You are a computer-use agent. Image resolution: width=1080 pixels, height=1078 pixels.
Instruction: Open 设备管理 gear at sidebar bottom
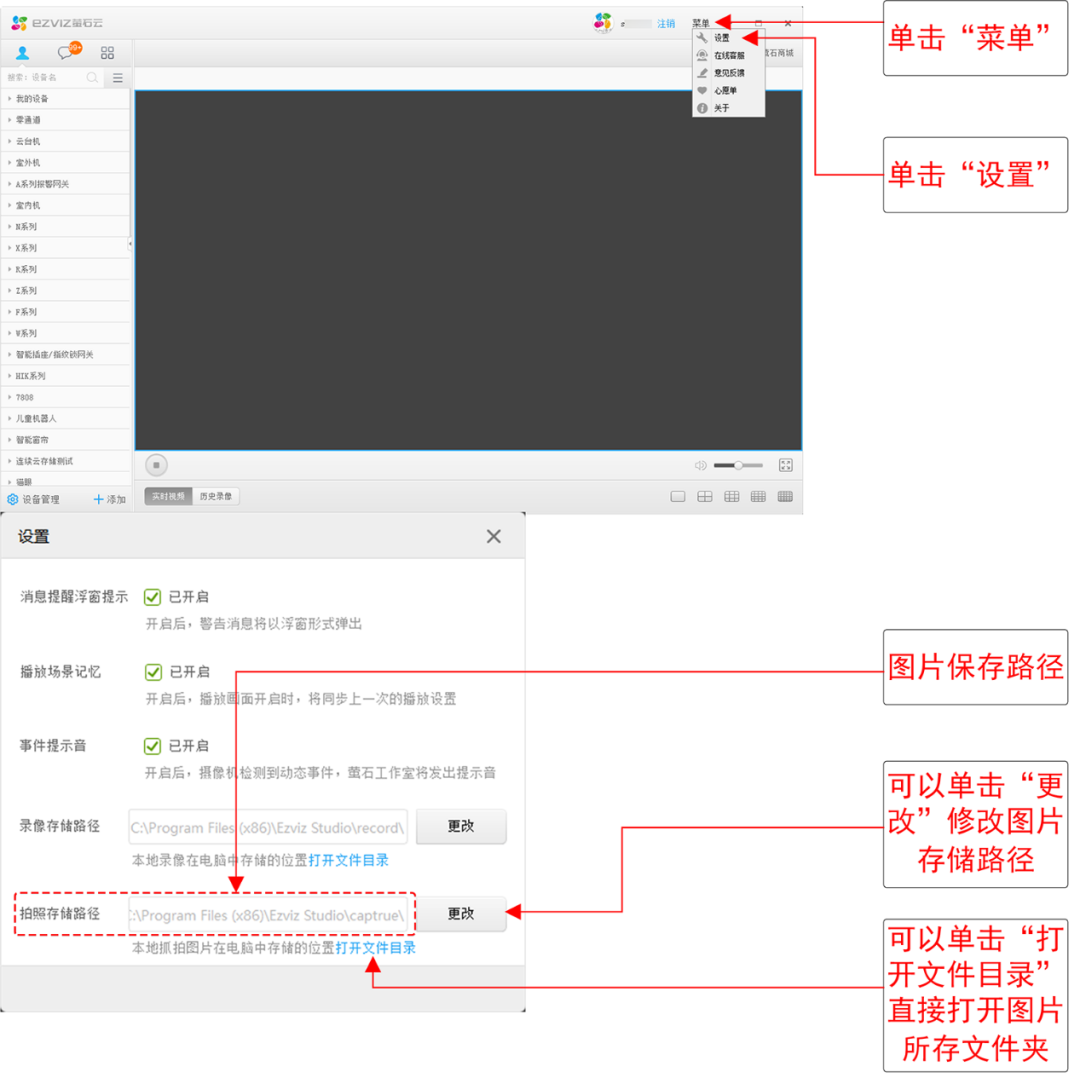pyautogui.click(x=13, y=499)
